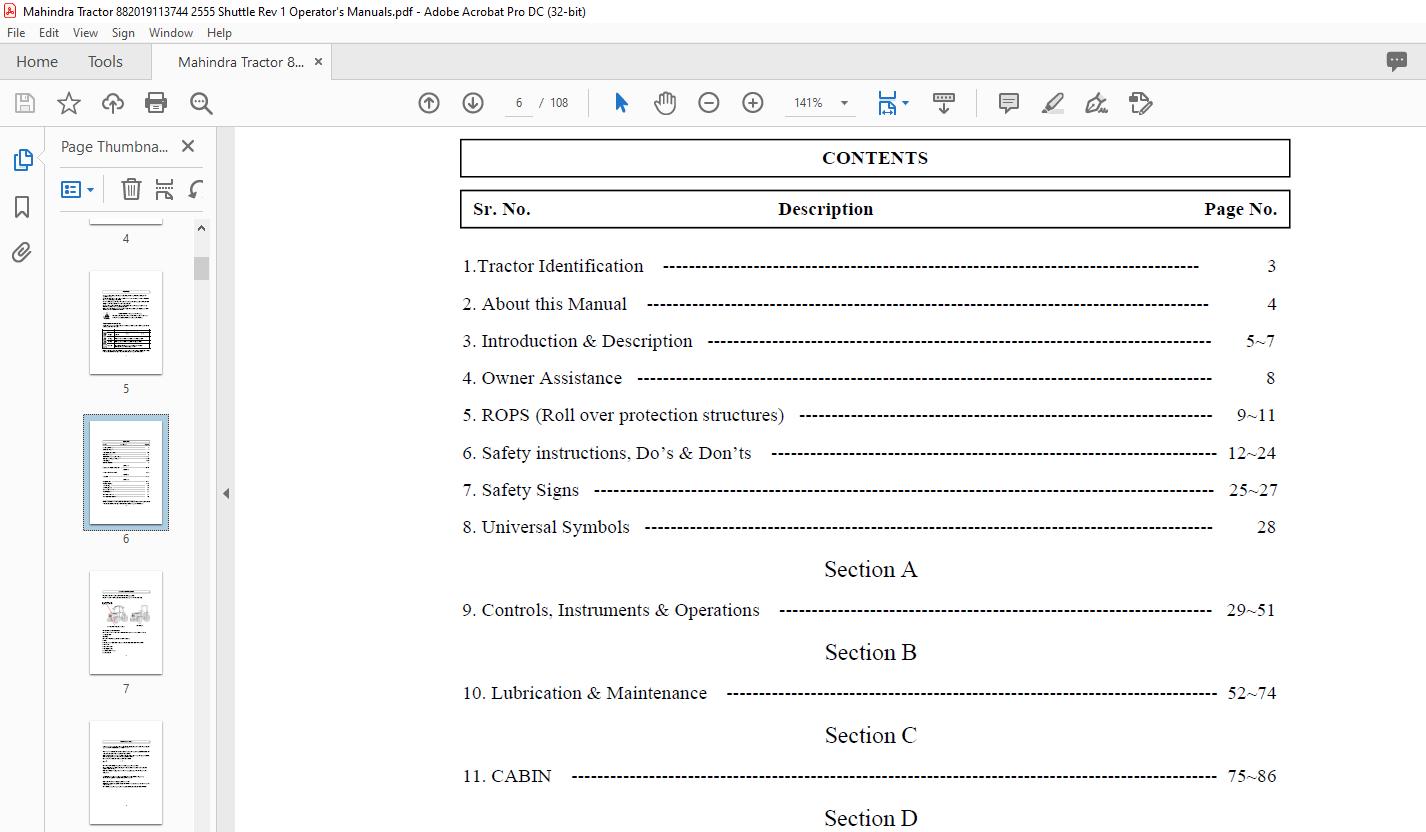The image size is (1426, 832).
Task: Open the Sign menu
Action: (x=123, y=33)
